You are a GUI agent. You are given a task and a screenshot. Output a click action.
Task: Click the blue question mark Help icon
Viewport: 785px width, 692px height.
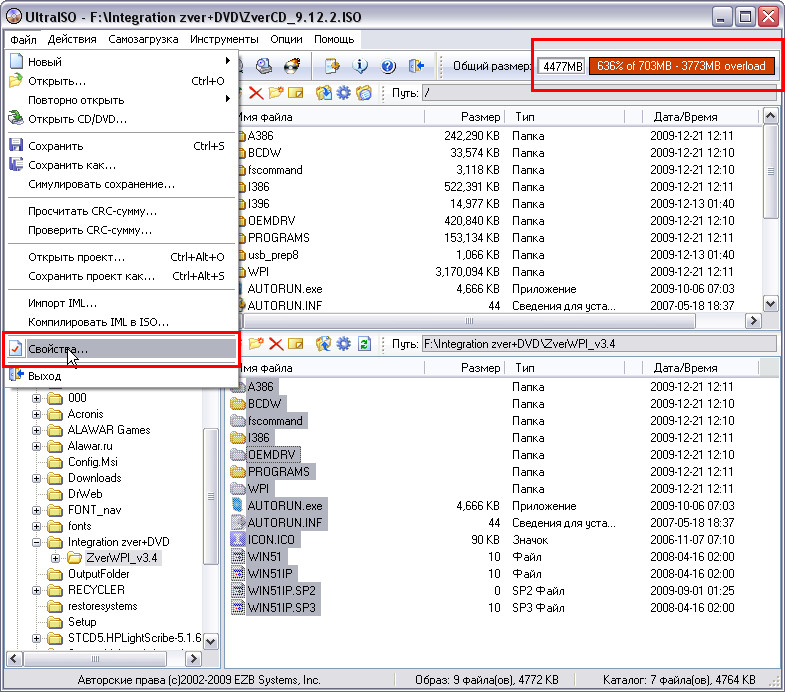(x=388, y=66)
